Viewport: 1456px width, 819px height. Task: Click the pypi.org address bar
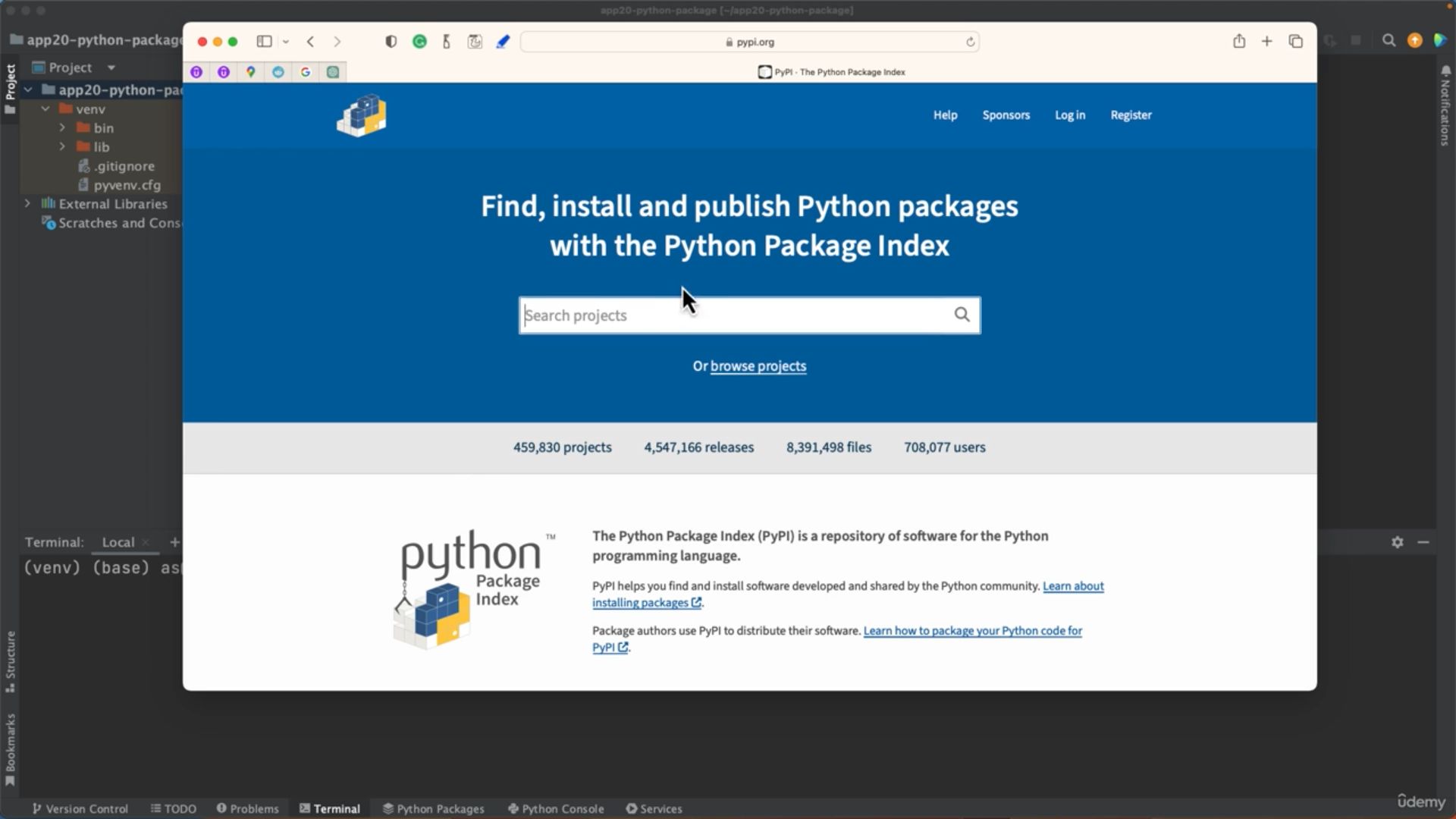(749, 42)
